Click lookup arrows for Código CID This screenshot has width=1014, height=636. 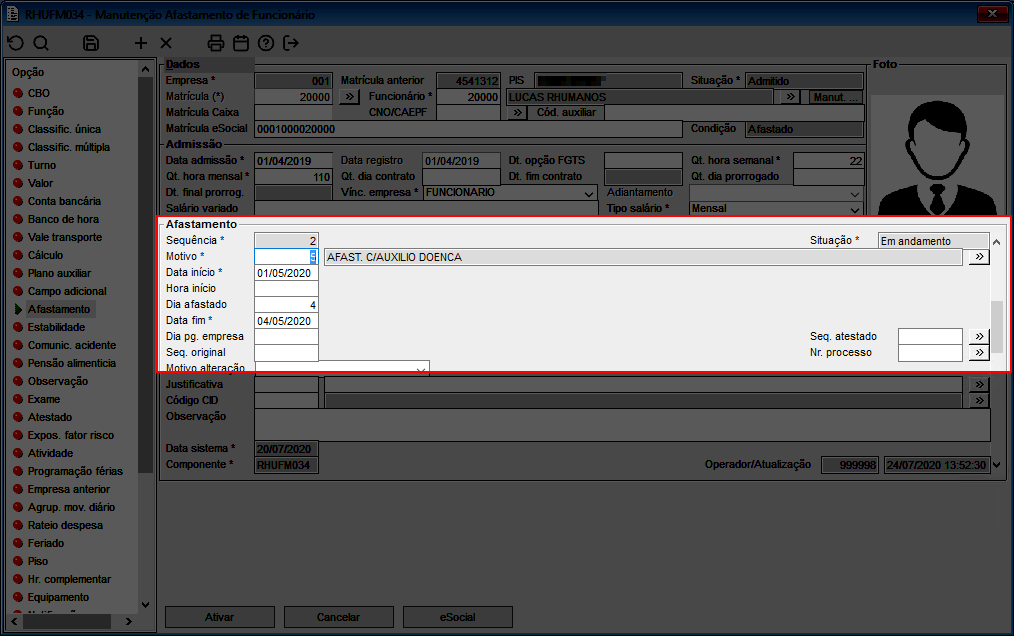(979, 400)
